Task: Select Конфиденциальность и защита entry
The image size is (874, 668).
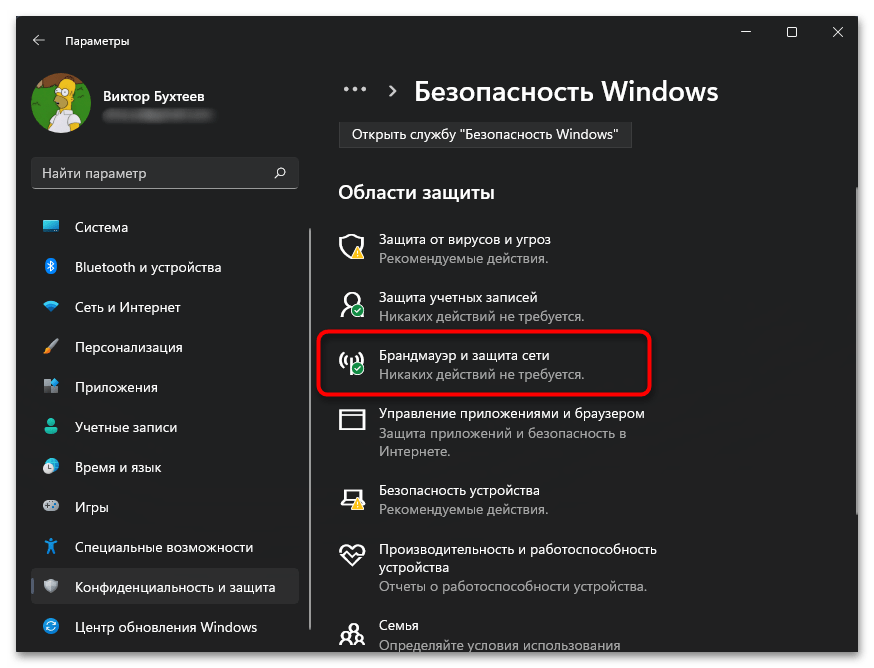Action: point(165,587)
